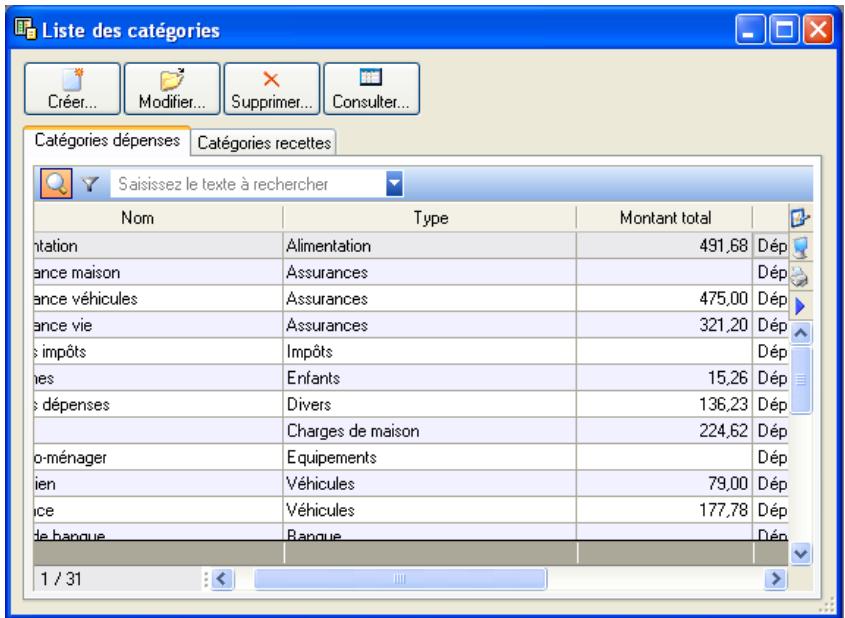
Task: Select the 'dépenses' name cell
Action: tap(158, 404)
